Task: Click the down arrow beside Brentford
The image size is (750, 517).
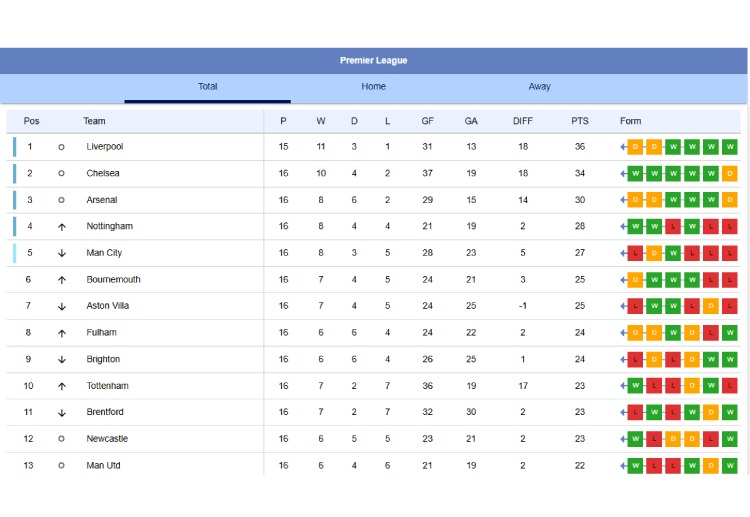Action: coord(62,413)
